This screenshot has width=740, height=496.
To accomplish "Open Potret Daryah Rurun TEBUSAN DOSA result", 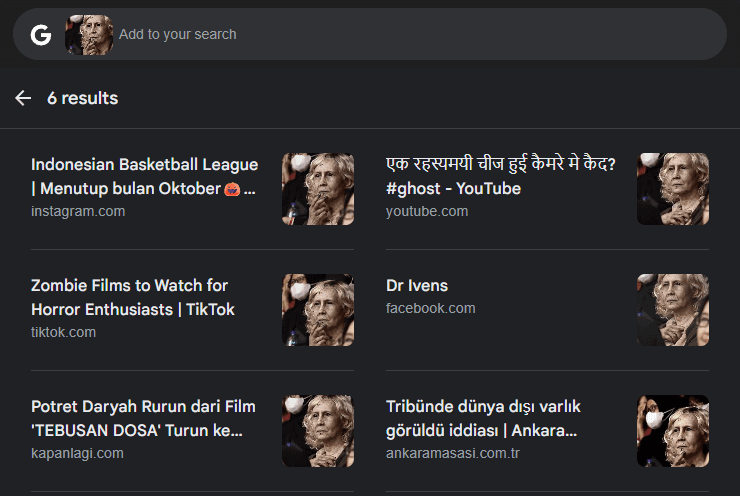I will point(143,419).
